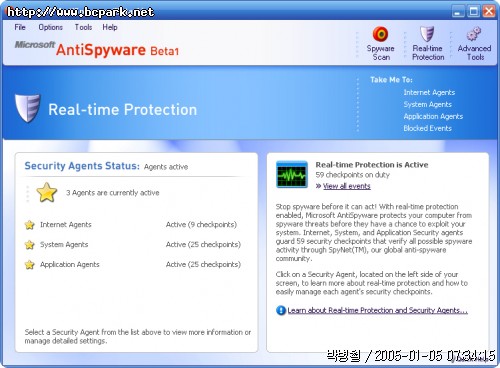Click 'Active (25 checkpoints)' for System Agents
Viewport: 500px width, 368px height.
pyautogui.click(x=203, y=245)
